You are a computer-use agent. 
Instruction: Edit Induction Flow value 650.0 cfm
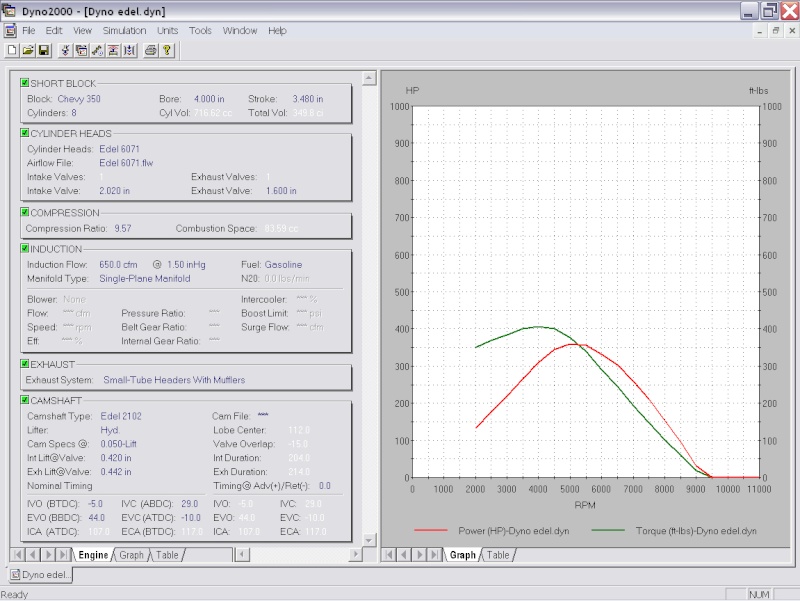pyautogui.click(x=118, y=265)
